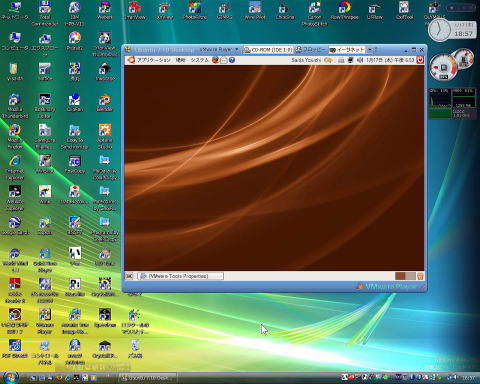Open the 場所 menu in Ubuntu panel
480x384 pixels.
(x=180, y=60)
